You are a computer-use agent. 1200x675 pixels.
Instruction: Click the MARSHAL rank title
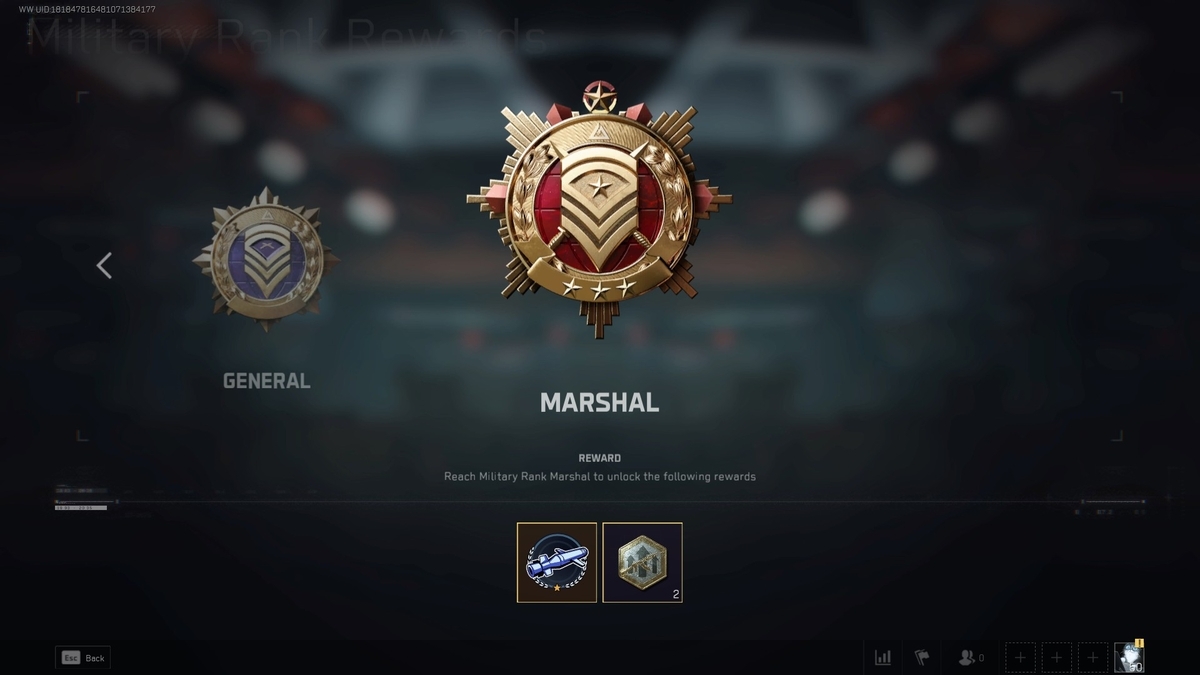click(x=599, y=403)
